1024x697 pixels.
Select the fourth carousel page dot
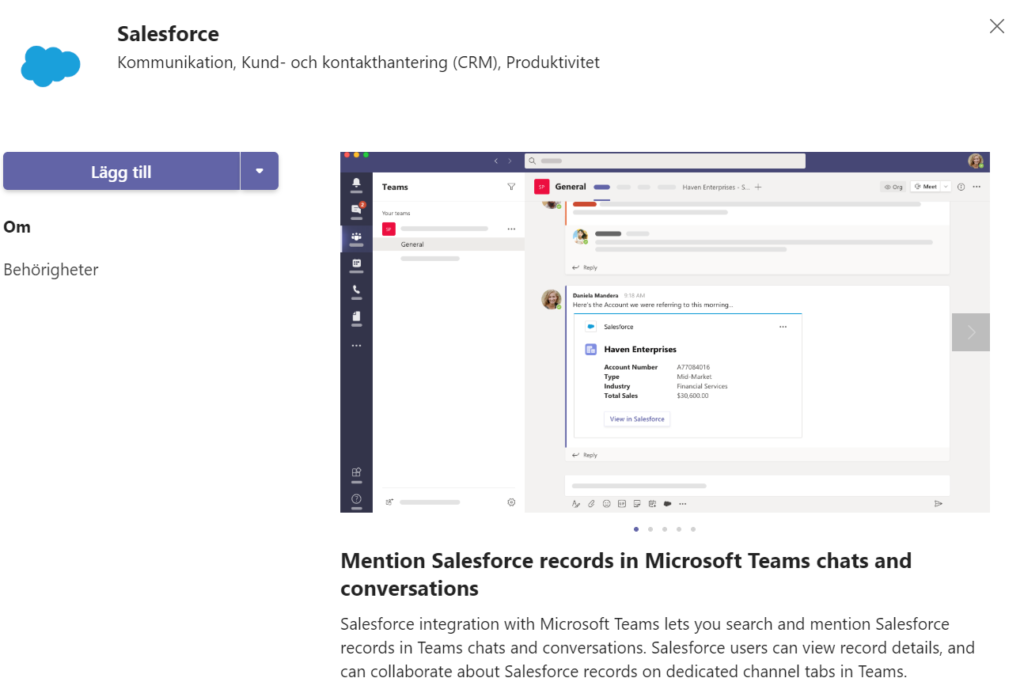pos(679,529)
